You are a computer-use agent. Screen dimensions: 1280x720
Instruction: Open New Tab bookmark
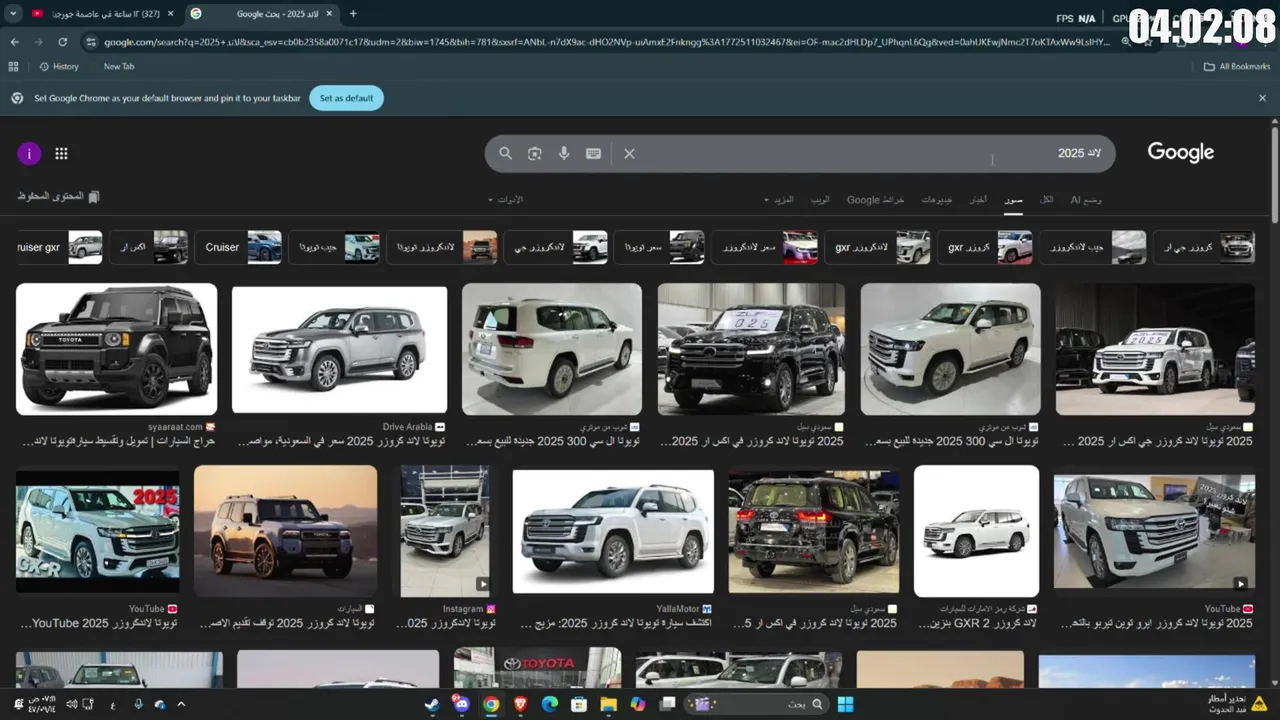pyautogui.click(x=119, y=66)
